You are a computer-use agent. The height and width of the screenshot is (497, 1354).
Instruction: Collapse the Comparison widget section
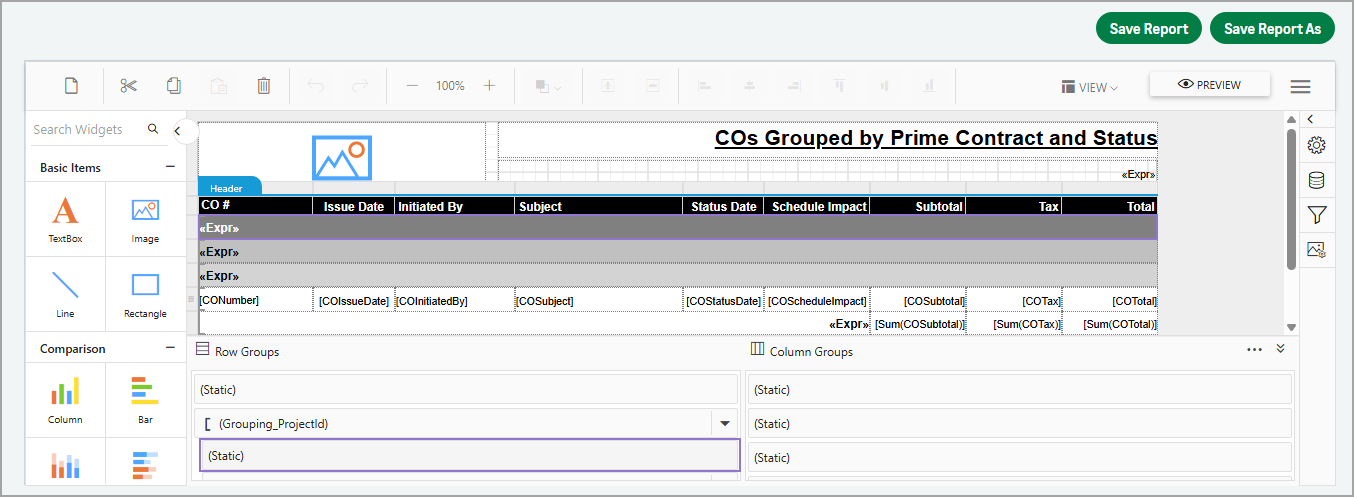coord(170,349)
